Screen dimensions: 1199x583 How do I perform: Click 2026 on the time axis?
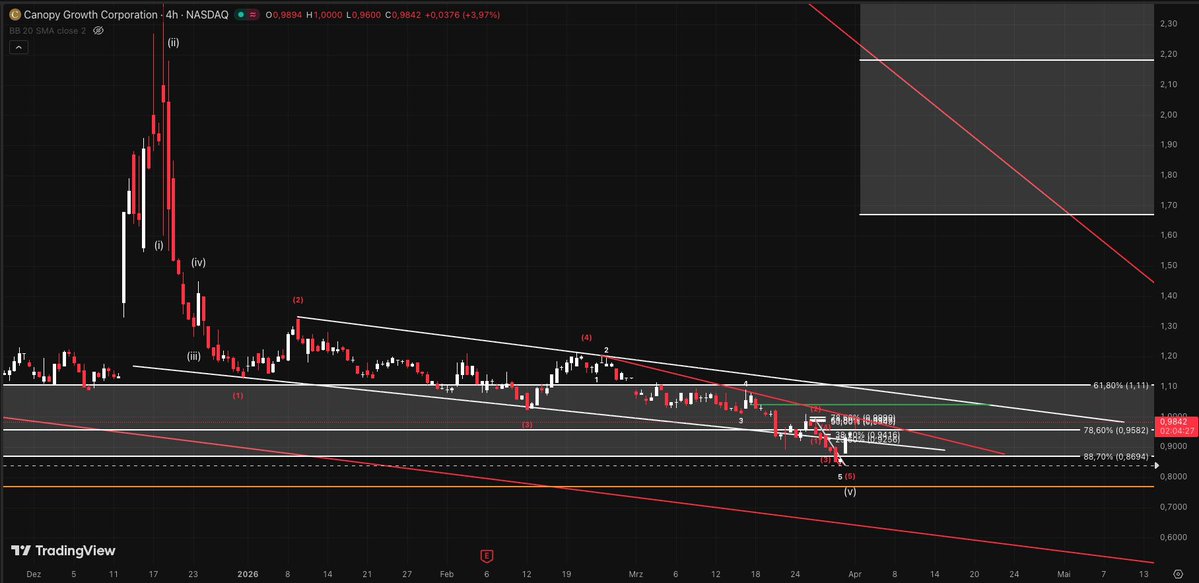pyautogui.click(x=248, y=573)
